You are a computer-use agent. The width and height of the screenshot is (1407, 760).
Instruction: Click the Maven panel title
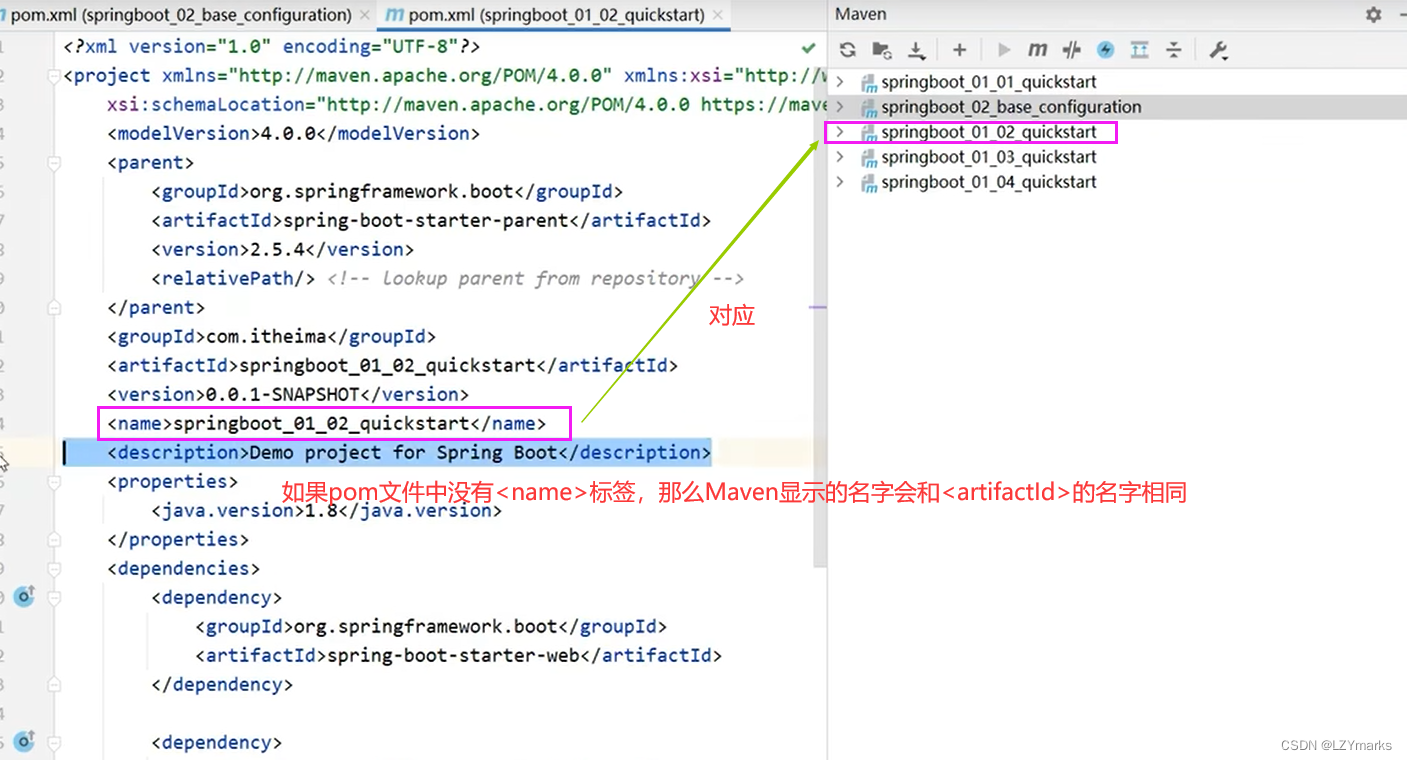coord(861,14)
